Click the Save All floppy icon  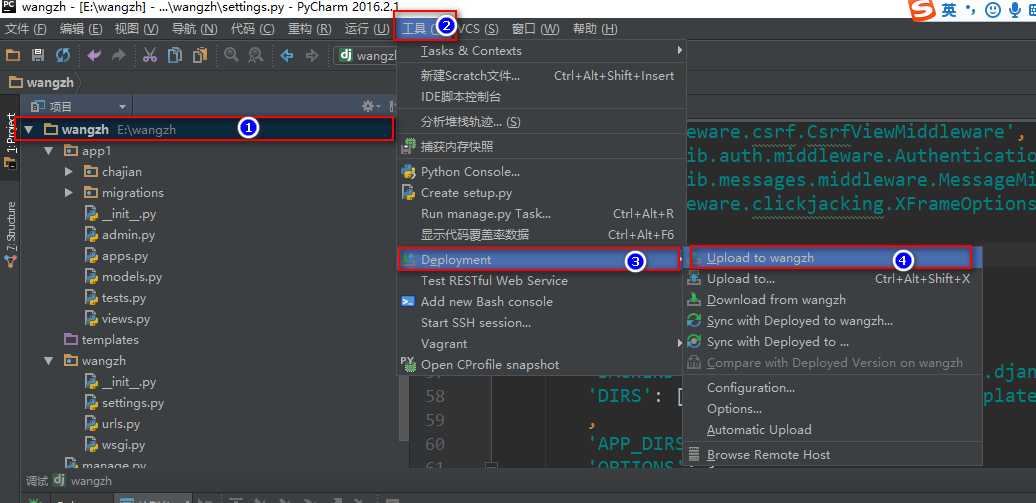point(38,56)
